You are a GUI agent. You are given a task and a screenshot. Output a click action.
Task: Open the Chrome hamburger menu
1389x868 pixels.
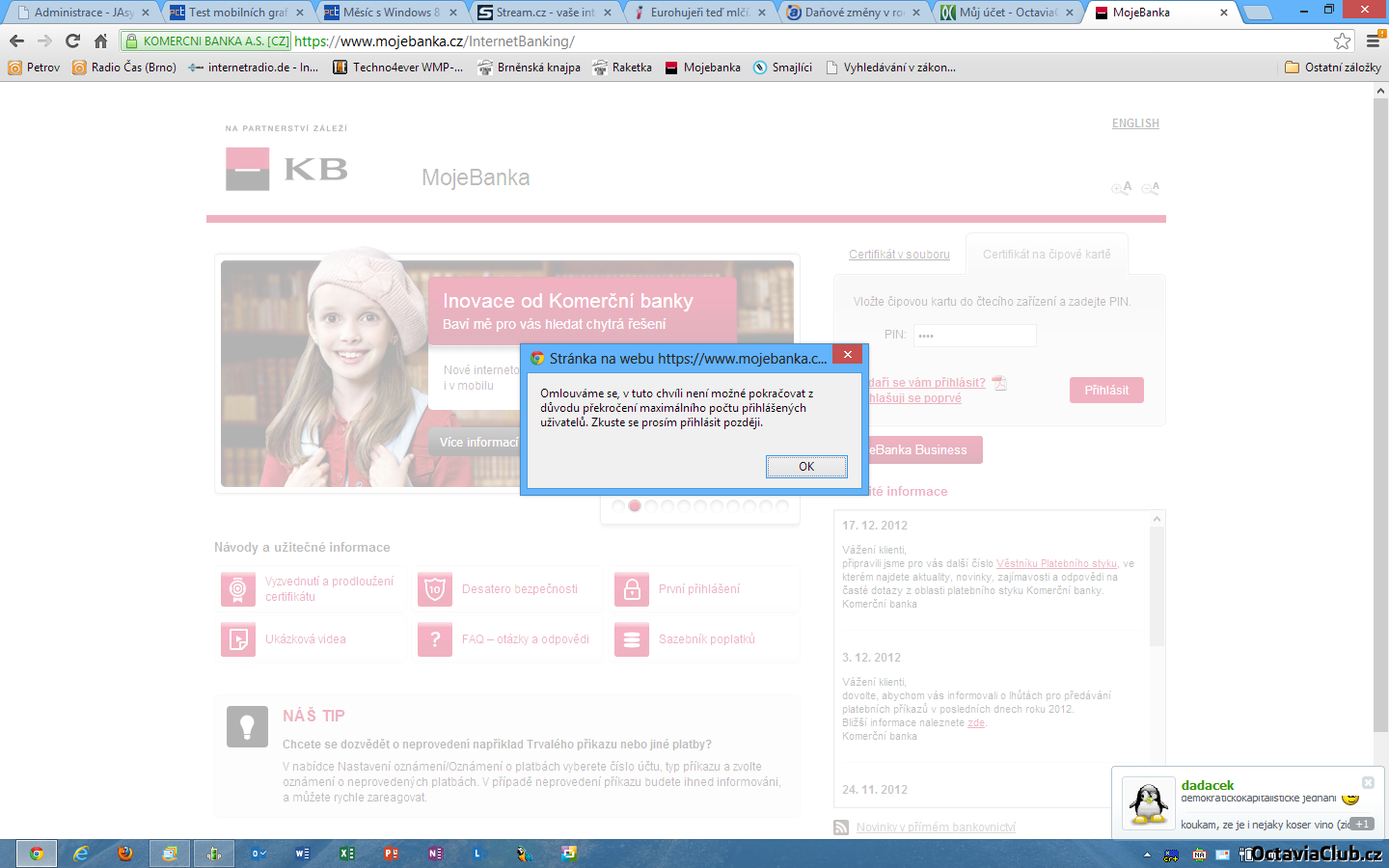tap(1373, 41)
